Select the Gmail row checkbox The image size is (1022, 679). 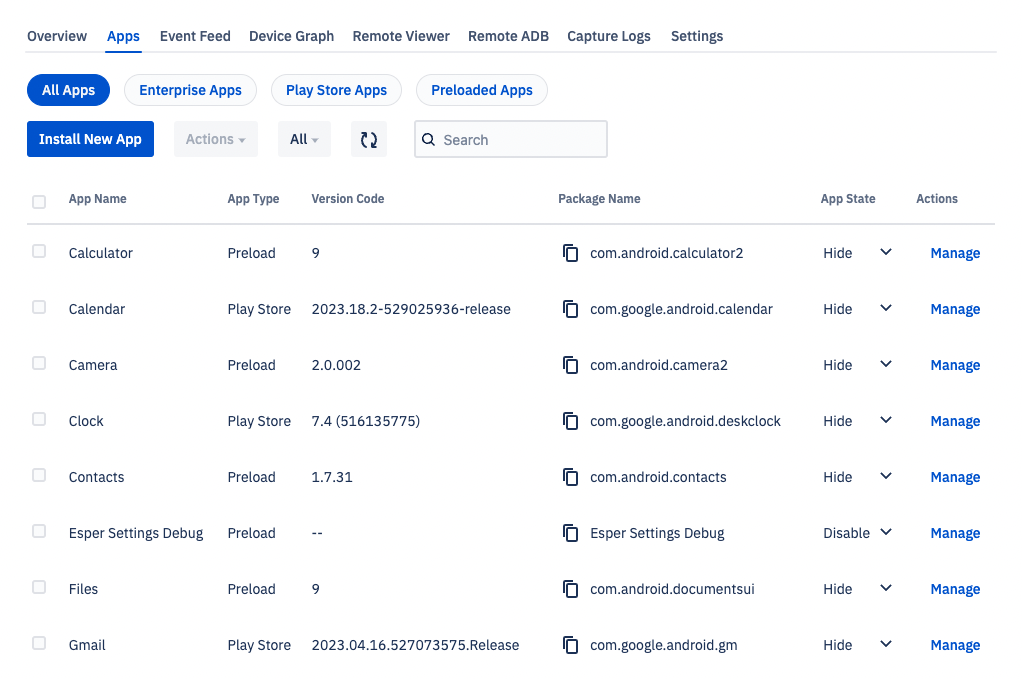(x=38, y=643)
